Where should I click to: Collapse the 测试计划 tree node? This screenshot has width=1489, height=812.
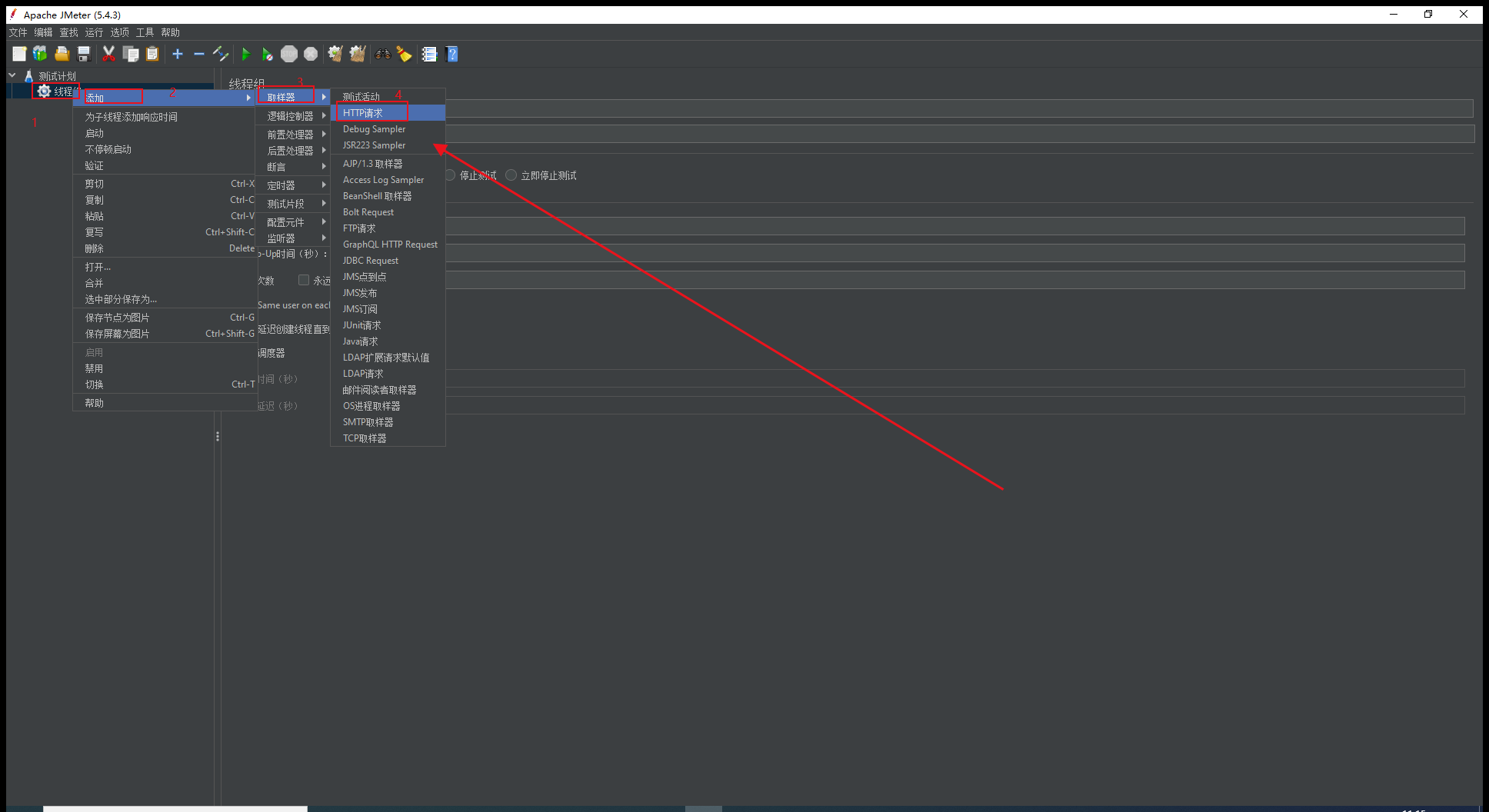coord(12,75)
